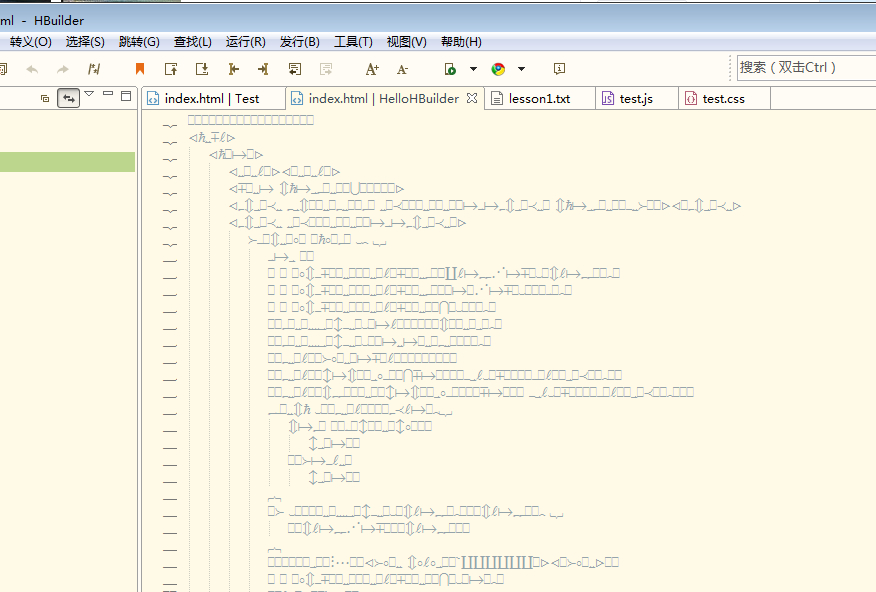This screenshot has height=592, width=876.
Task: Open the 选择(S) menu
Action: click(x=85, y=42)
